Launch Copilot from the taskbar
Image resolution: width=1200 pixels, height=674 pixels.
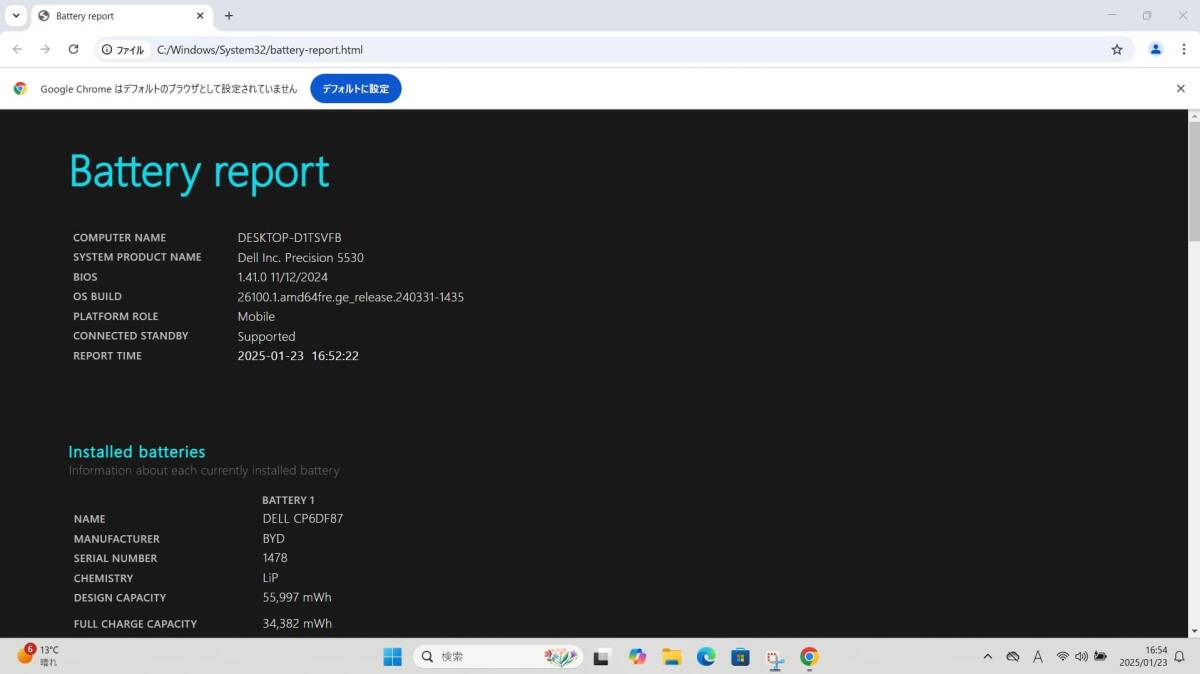637,656
